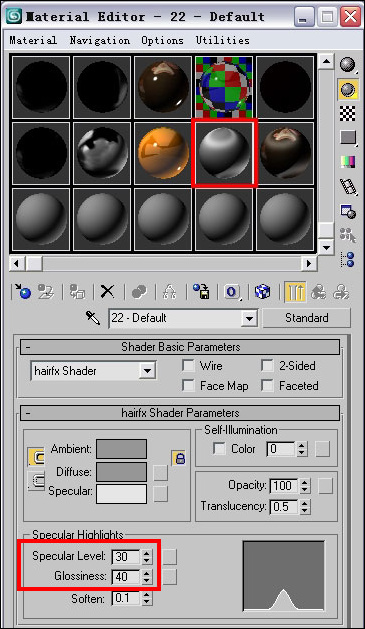
Task: Click the Get Material icon
Action: 23,292
